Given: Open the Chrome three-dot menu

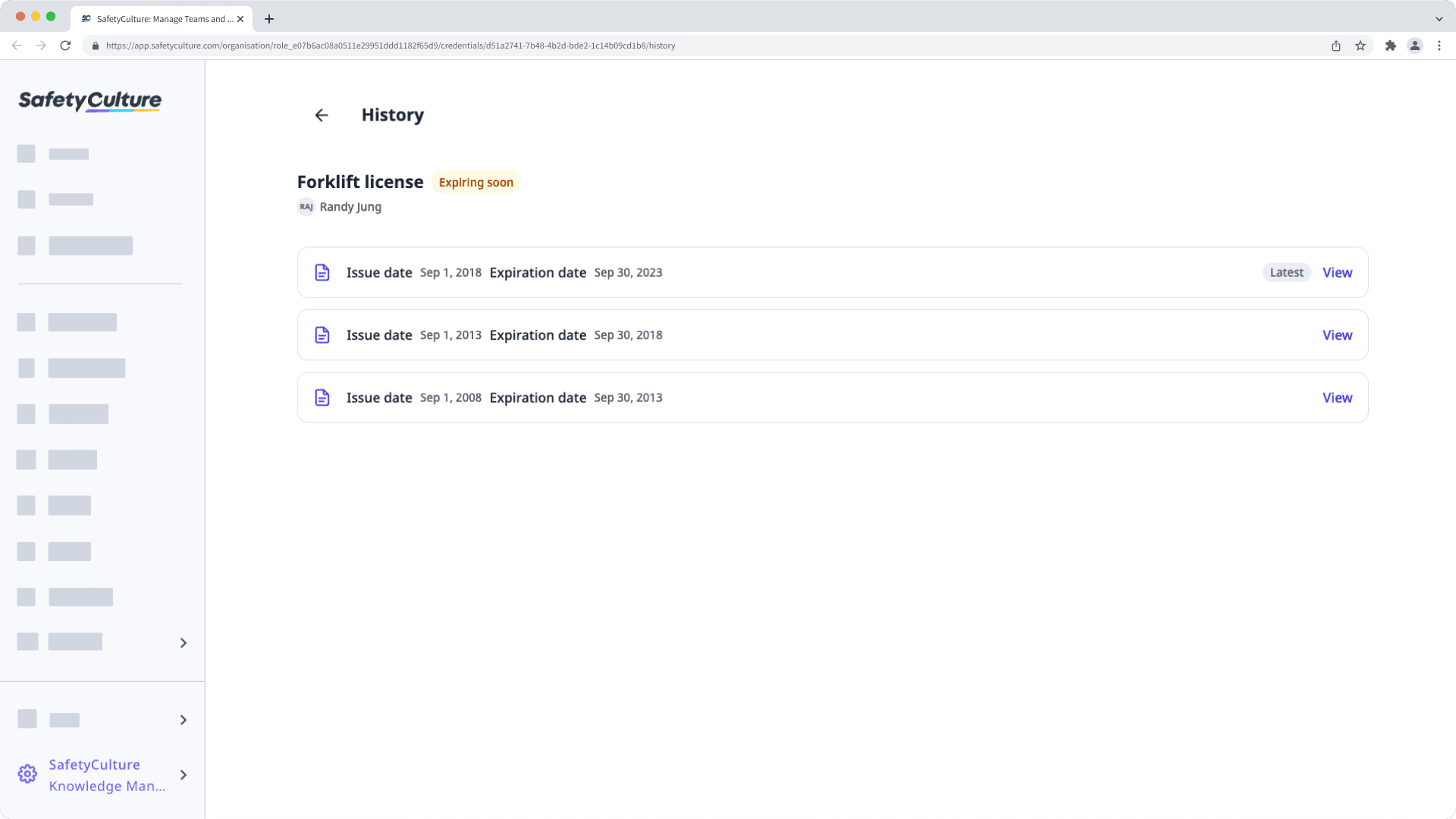Looking at the screenshot, I should click(1439, 45).
